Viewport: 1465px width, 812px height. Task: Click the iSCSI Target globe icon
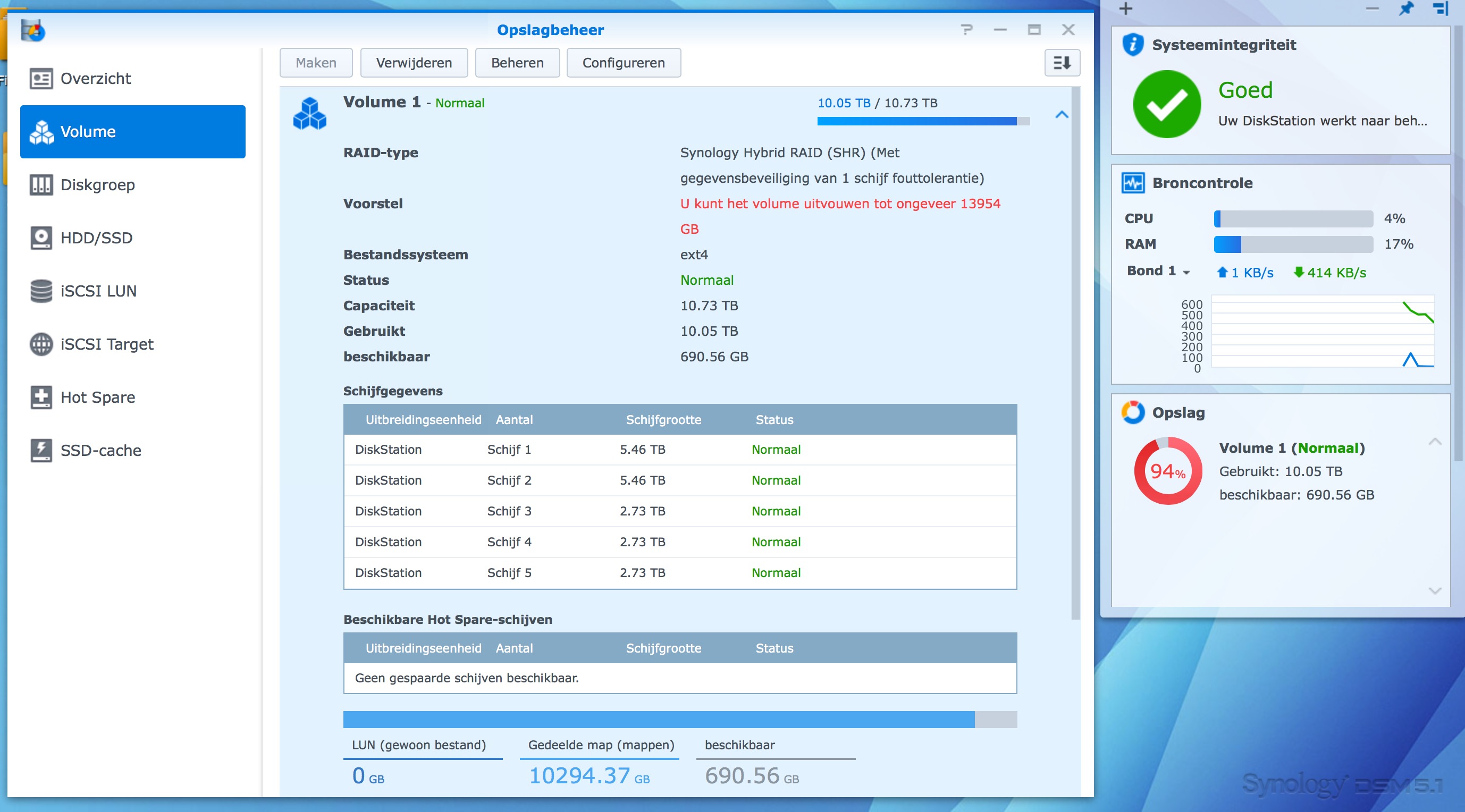[x=41, y=344]
